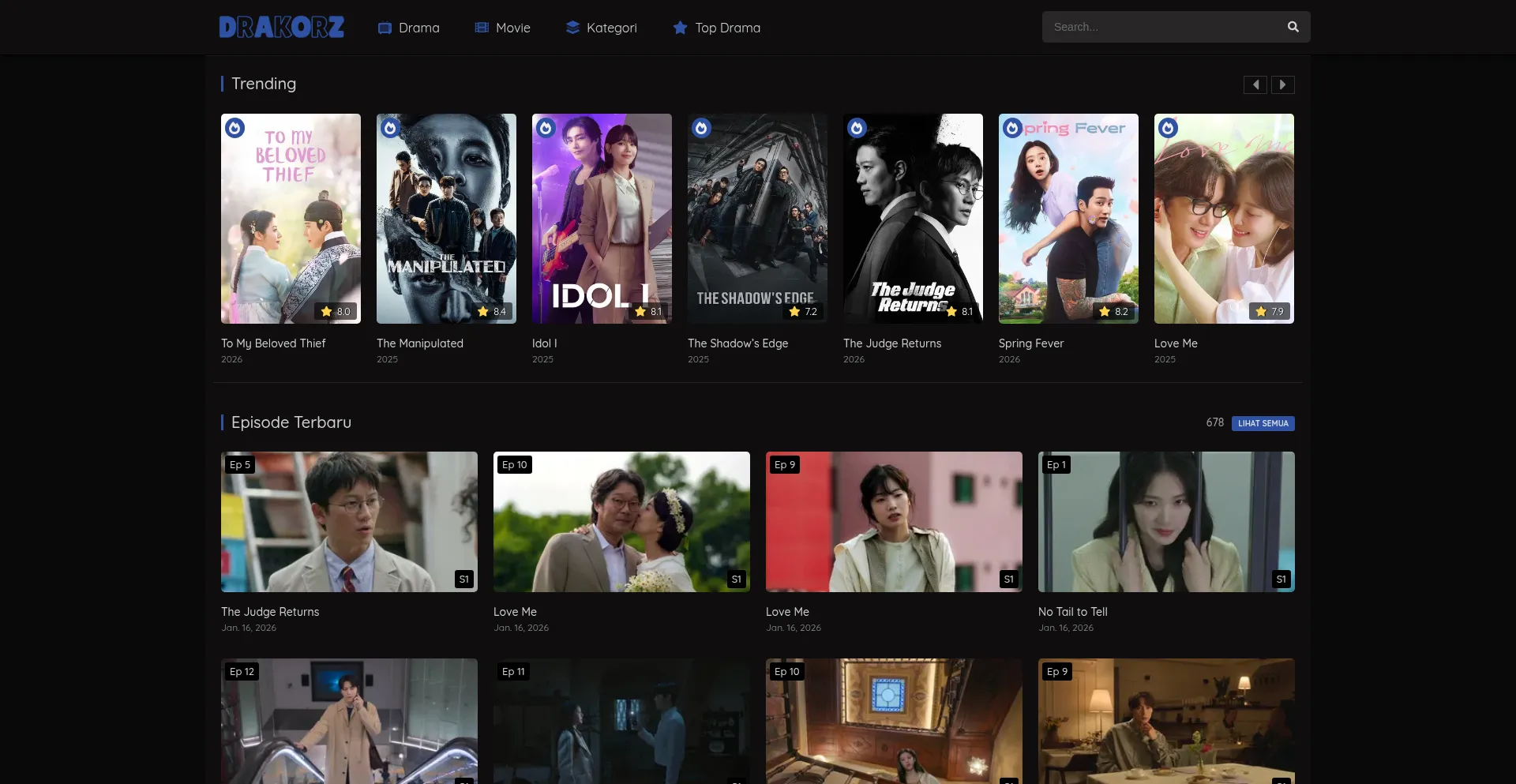Go to the Movie section
The width and height of the screenshot is (1516, 784).
[502, 28]
